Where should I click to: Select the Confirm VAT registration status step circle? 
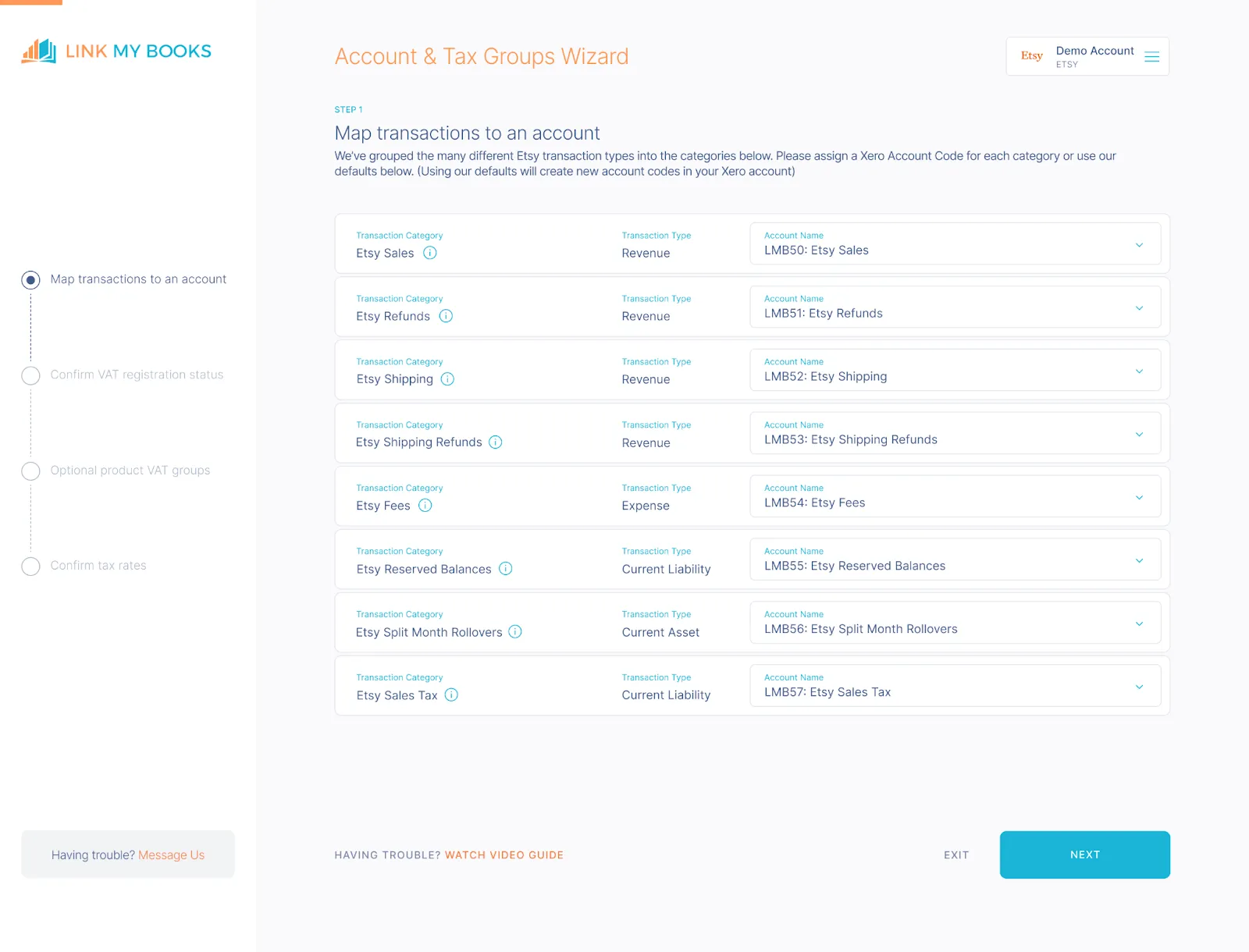tap(30, 375)
